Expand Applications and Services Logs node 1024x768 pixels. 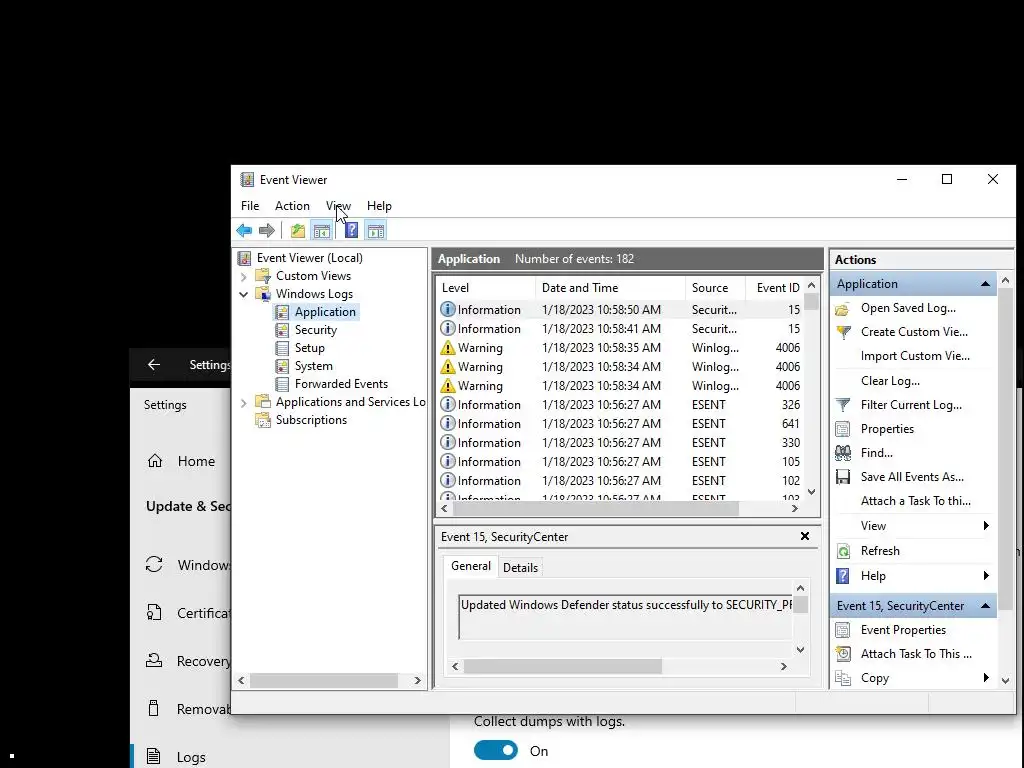pos(244,403)
